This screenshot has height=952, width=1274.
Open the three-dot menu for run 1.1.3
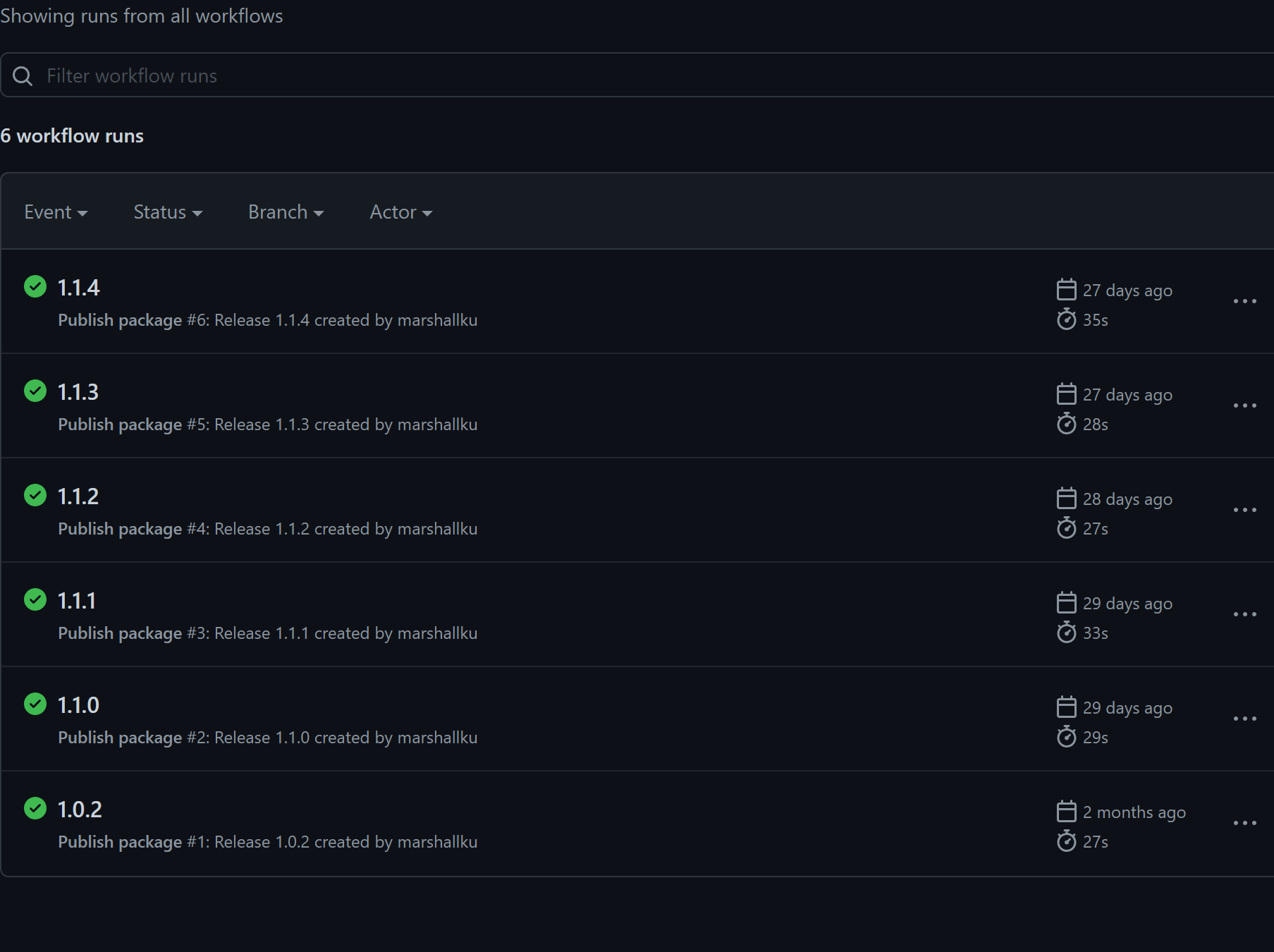[x=1244, y=405]
